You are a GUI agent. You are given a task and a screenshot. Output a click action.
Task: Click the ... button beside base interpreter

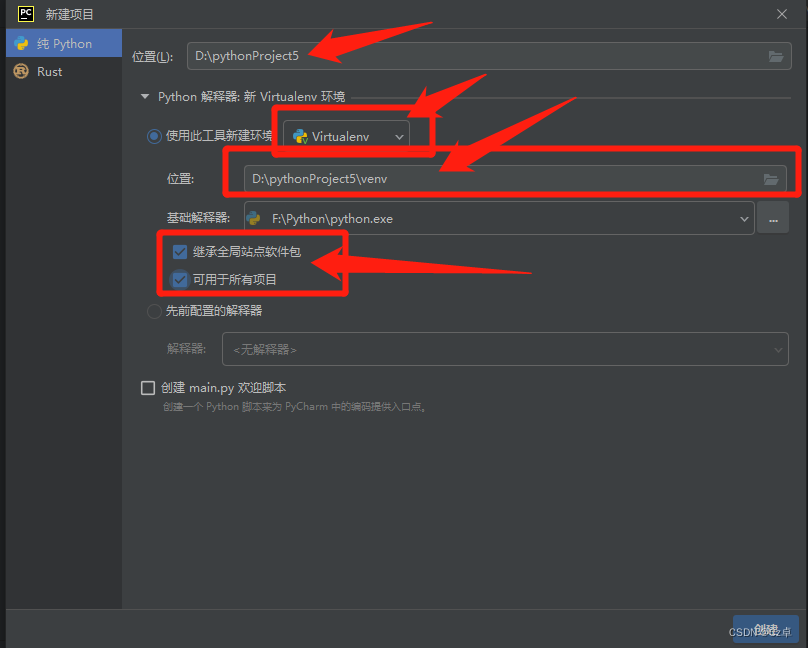(773, 218)
